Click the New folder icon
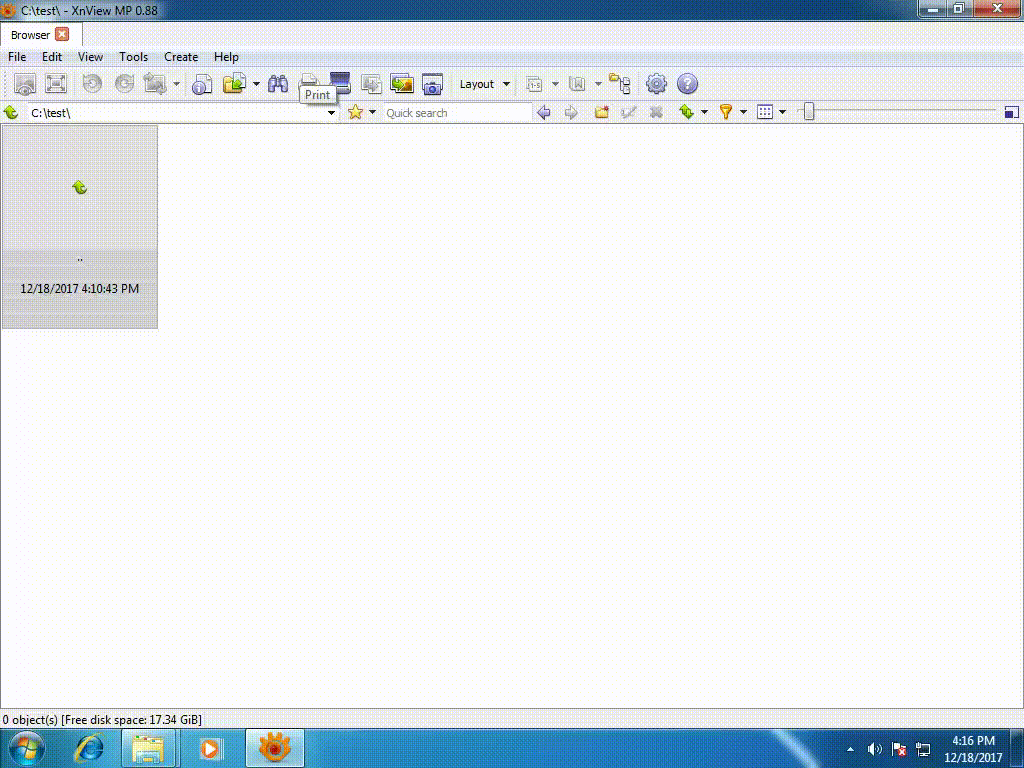1024x768 pixels. [x=601, y=112]
